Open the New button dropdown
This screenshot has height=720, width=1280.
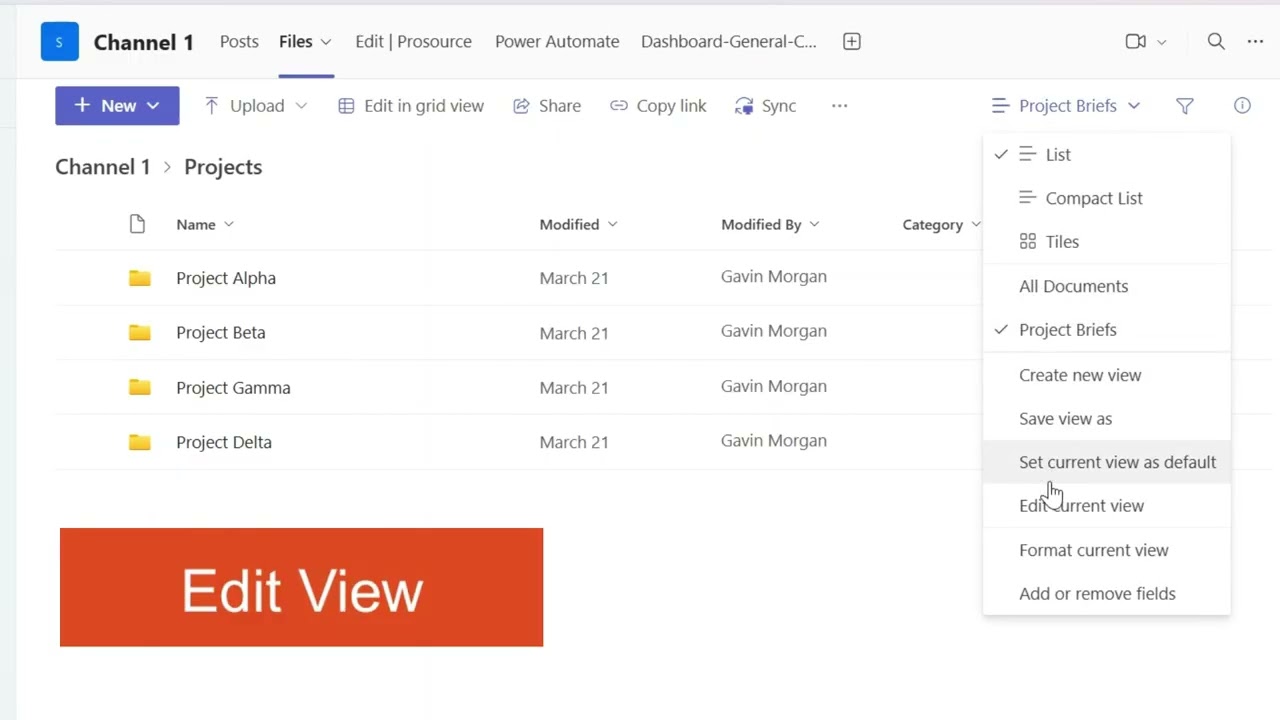click(117, 106)
